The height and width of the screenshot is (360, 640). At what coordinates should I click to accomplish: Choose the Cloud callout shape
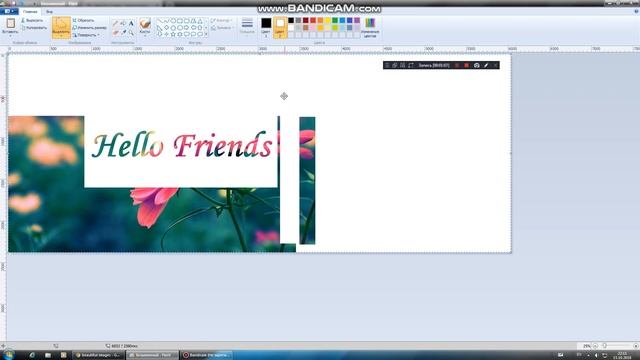(x=200, y=34)
